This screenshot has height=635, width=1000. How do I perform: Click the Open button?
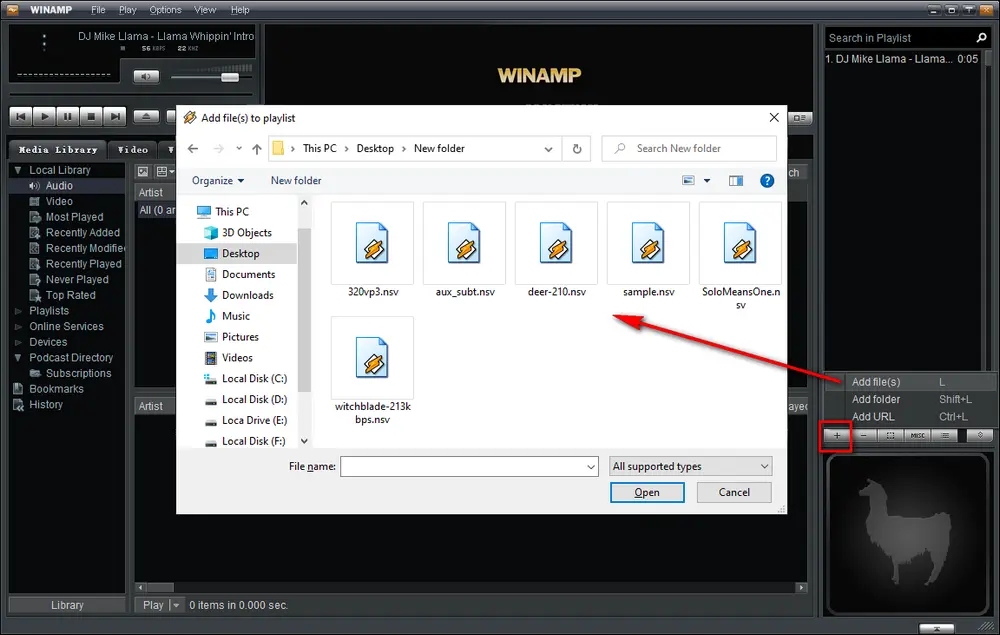(x=647, y=492)
